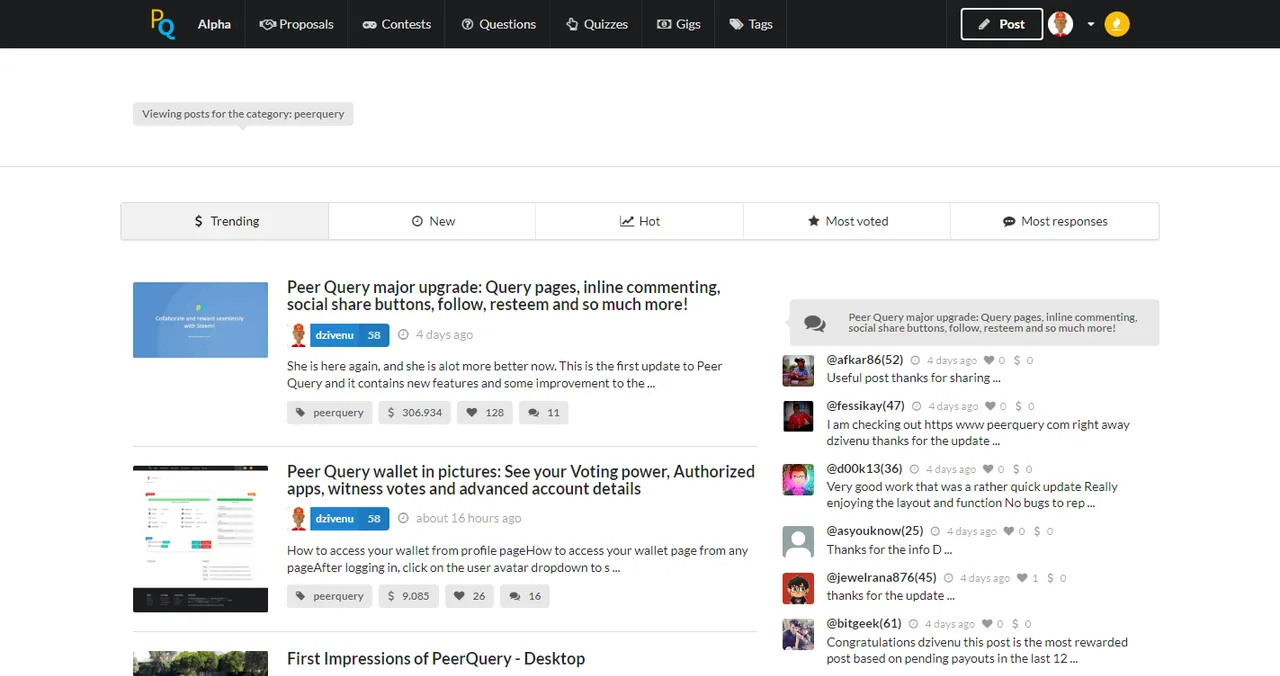Viewport: 1280px width, 676px height.
Task: Like the comment by @afkar86
Action: coord(989,360)
